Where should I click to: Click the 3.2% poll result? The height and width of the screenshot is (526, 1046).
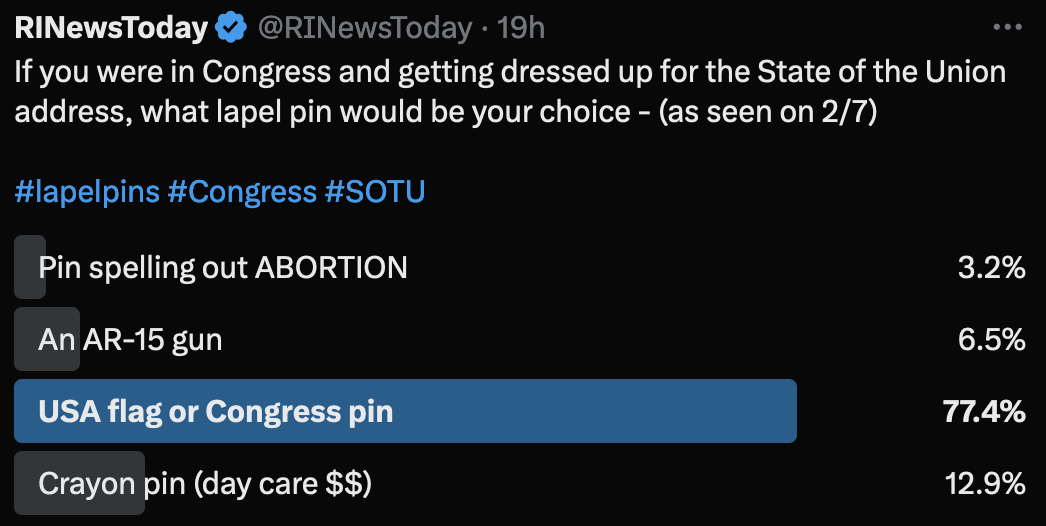click(991, 268)
